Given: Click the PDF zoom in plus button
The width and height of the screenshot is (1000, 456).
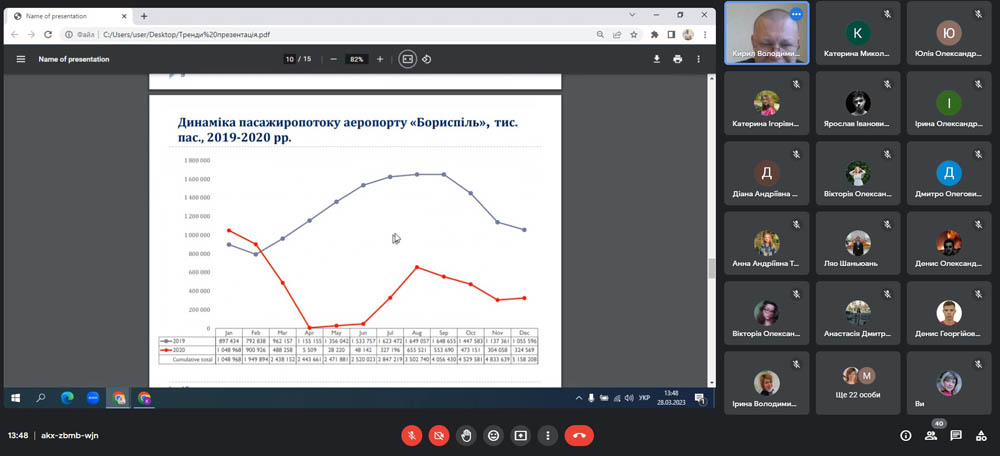Looking at the screenshot, I should [379, 59].
